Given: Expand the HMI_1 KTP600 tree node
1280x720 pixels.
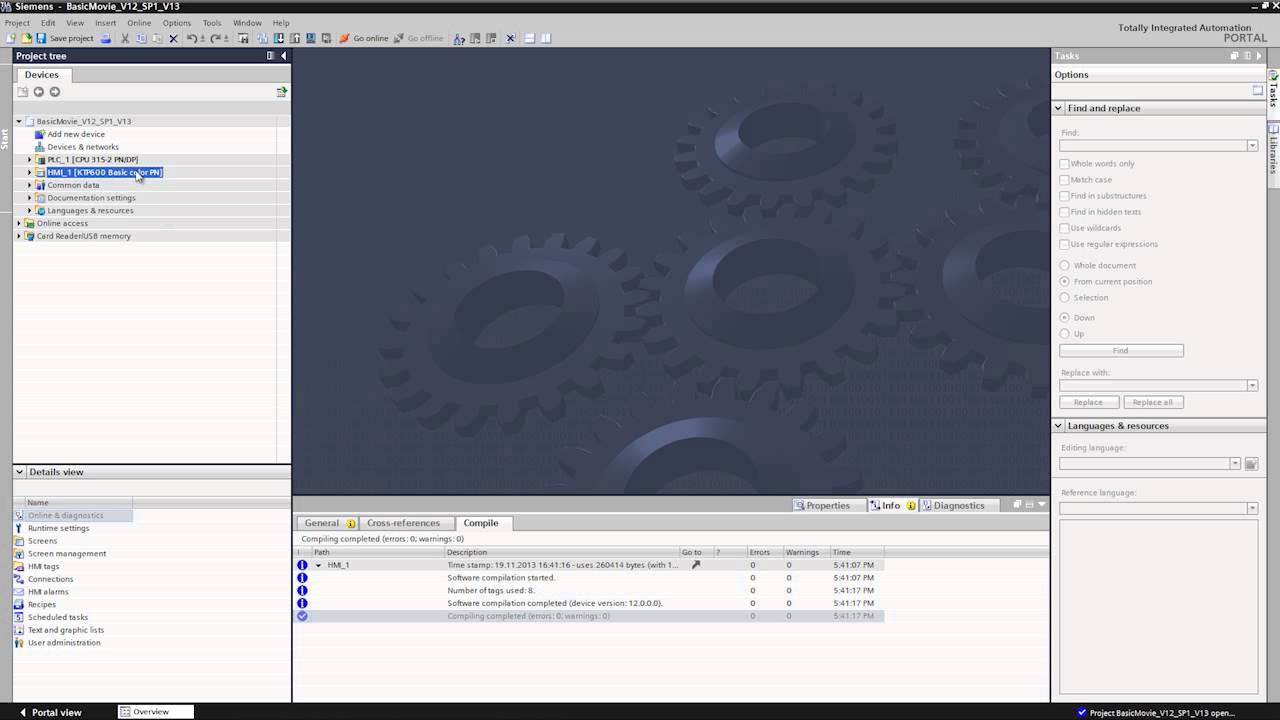Looking at the screenshot, I should click(x=29, y=173).
